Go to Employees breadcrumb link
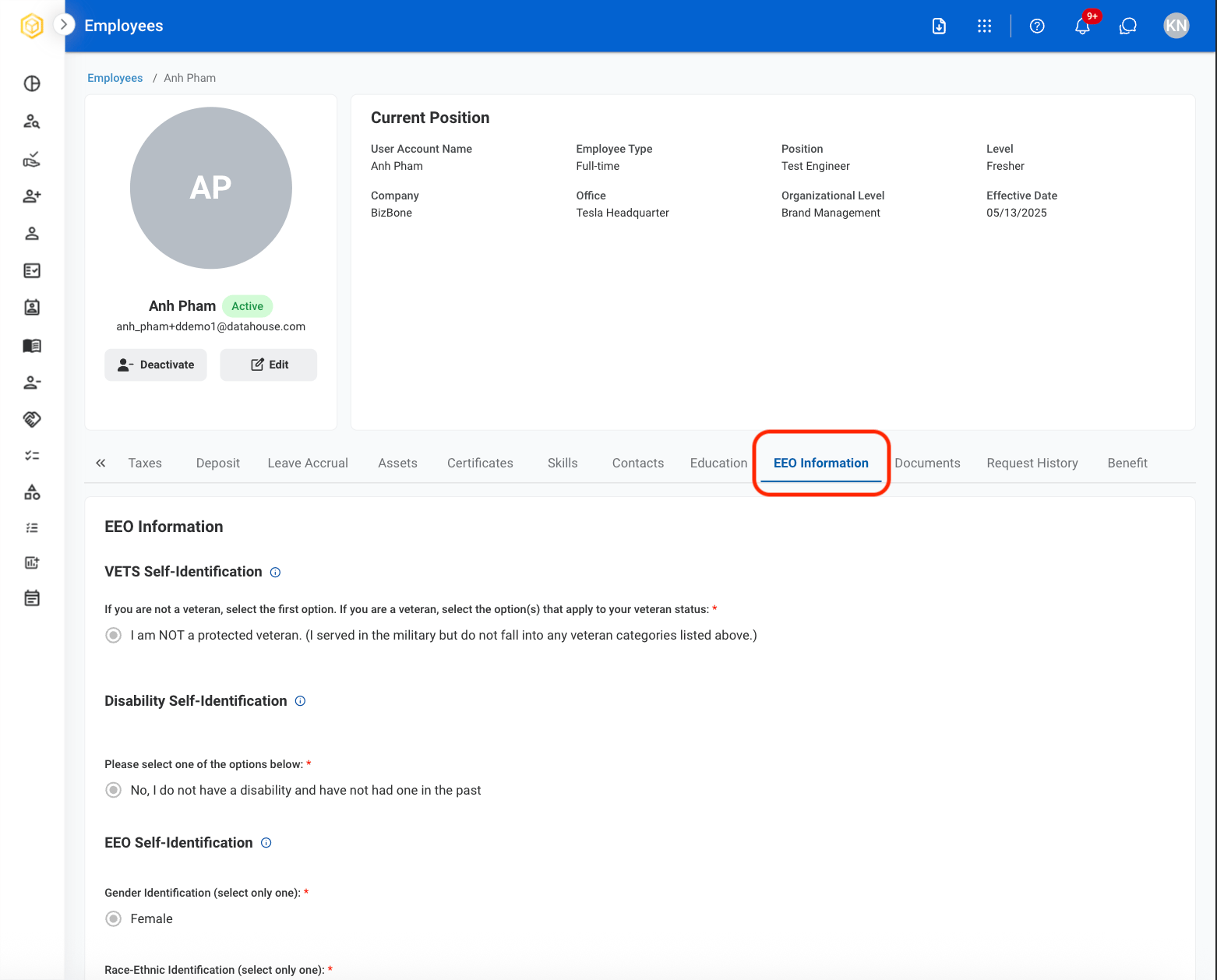The image size is (1217, 980). [x=115, y=78]
